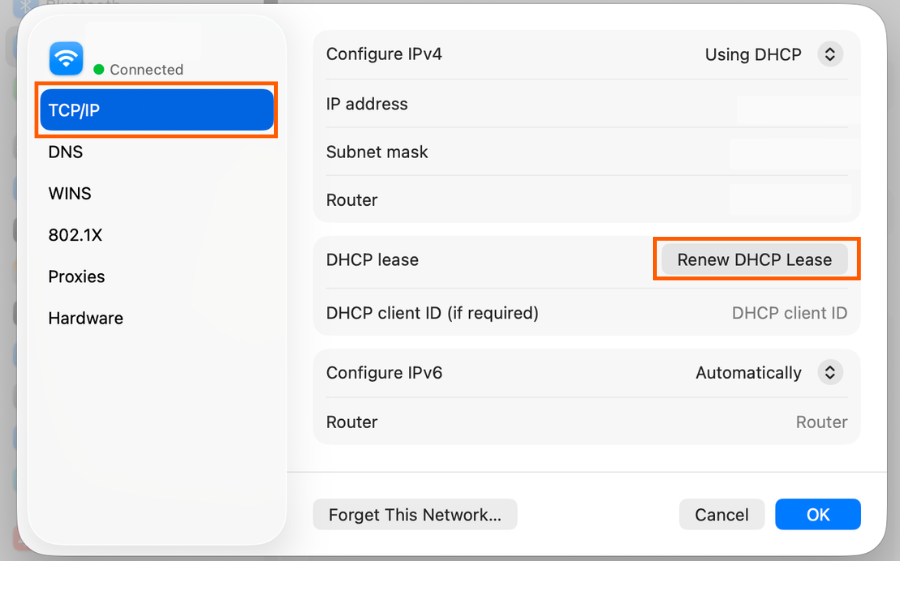Click the Subnet mask value field
This screenshot has width=900, height=600.
pyautogui.click(x=792, y=152)
